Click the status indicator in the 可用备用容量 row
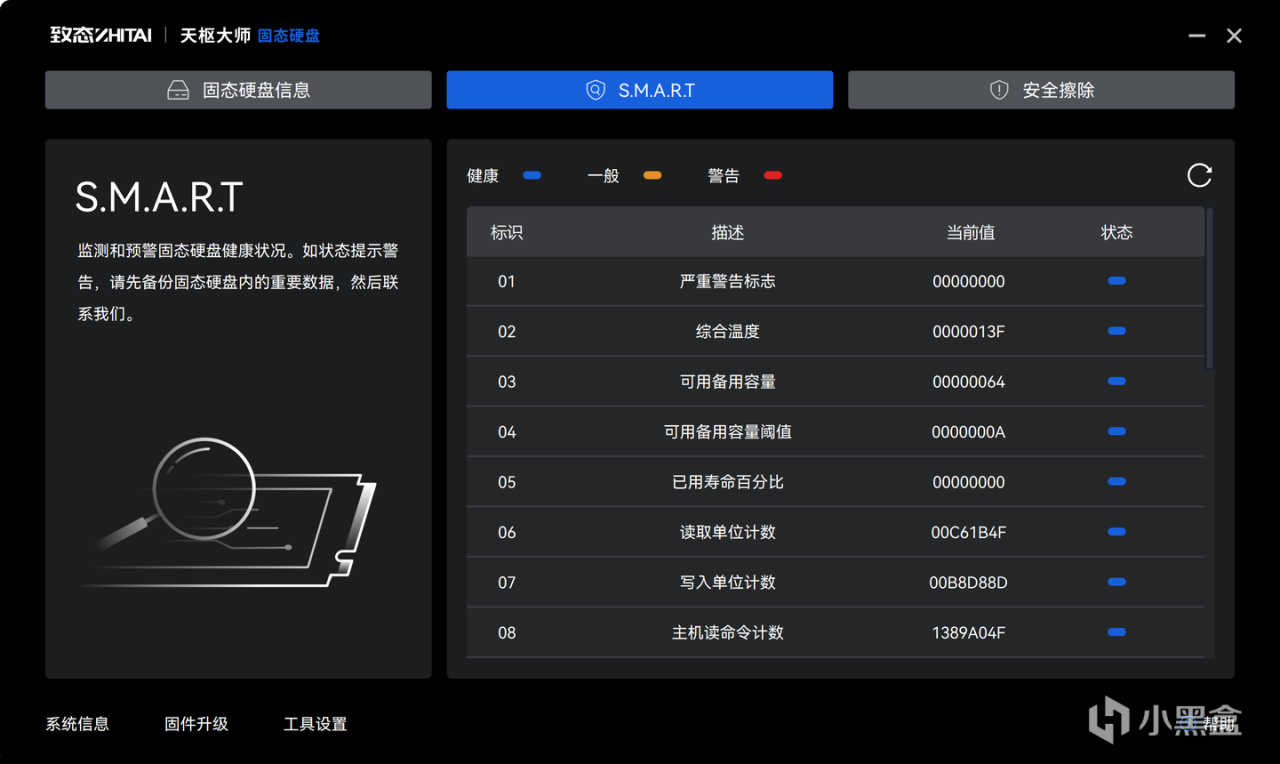 pyautogui.click(x=1117, y=381)
